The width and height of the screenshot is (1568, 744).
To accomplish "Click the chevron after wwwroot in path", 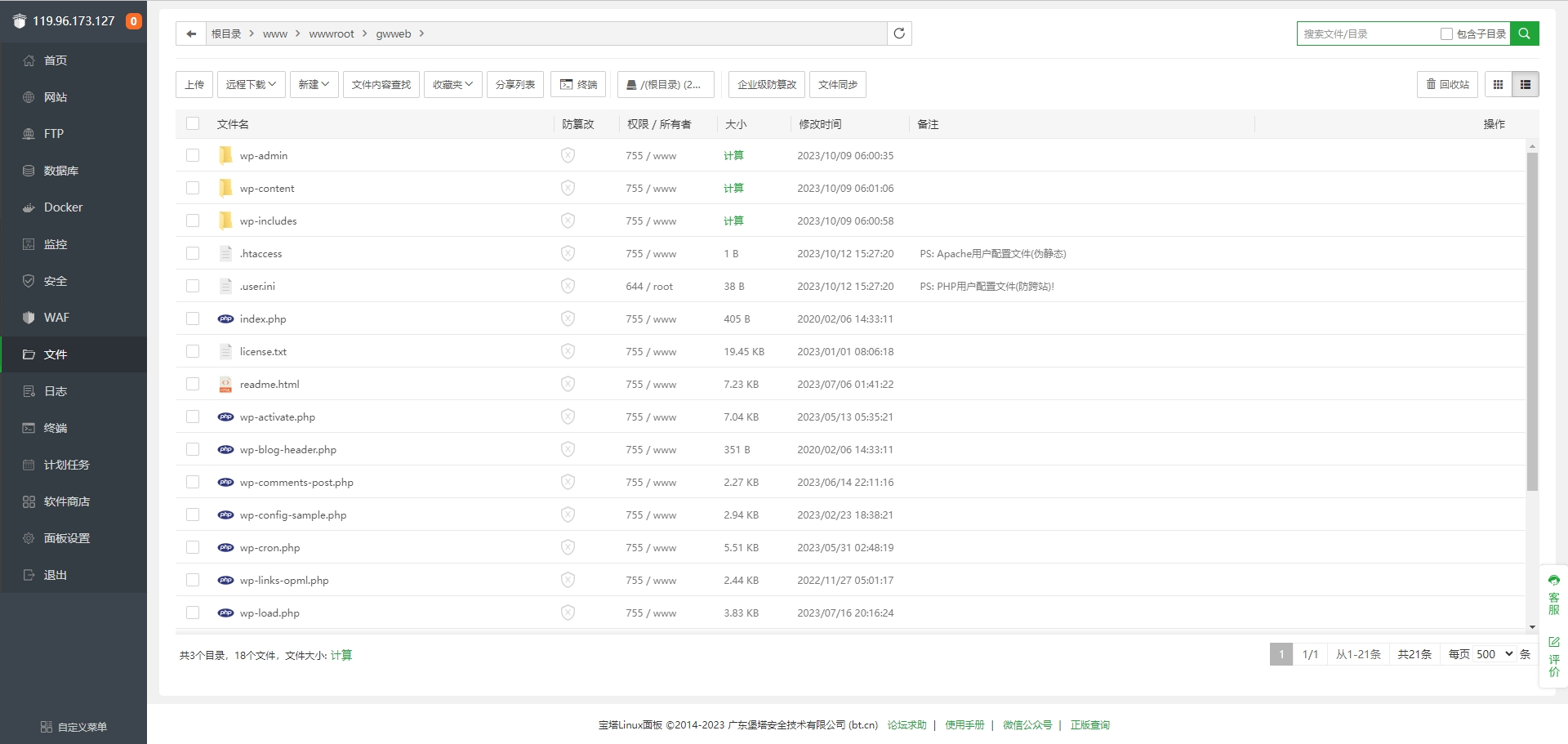I will coord(364,33).
